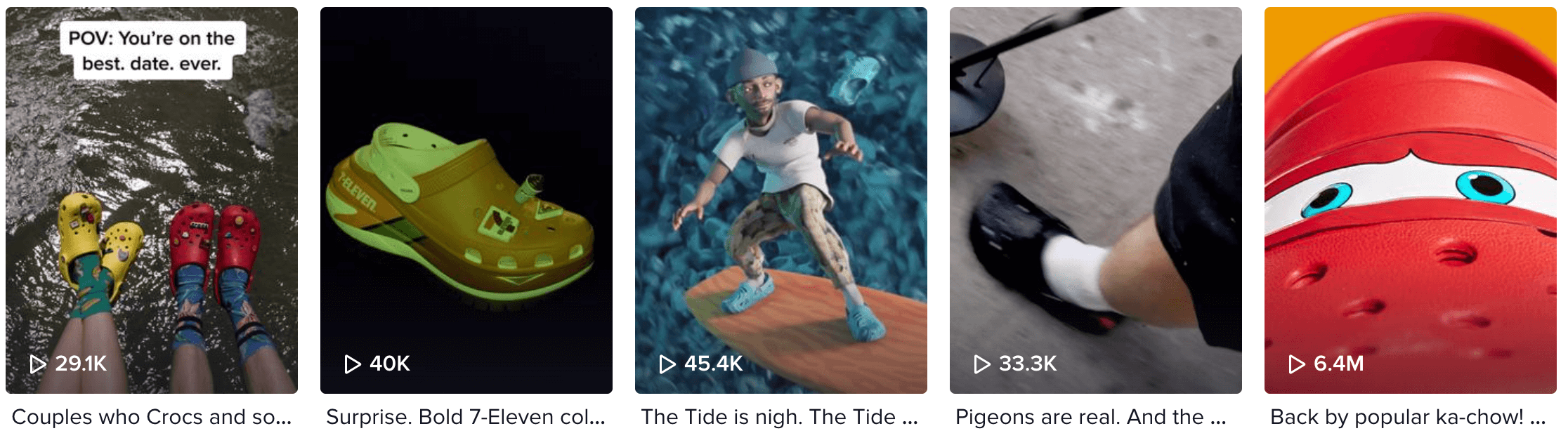Click caption 'Couples who Crocs and so...'
The width and height of the screenshot is (1568, 438).
click(152, 417)
